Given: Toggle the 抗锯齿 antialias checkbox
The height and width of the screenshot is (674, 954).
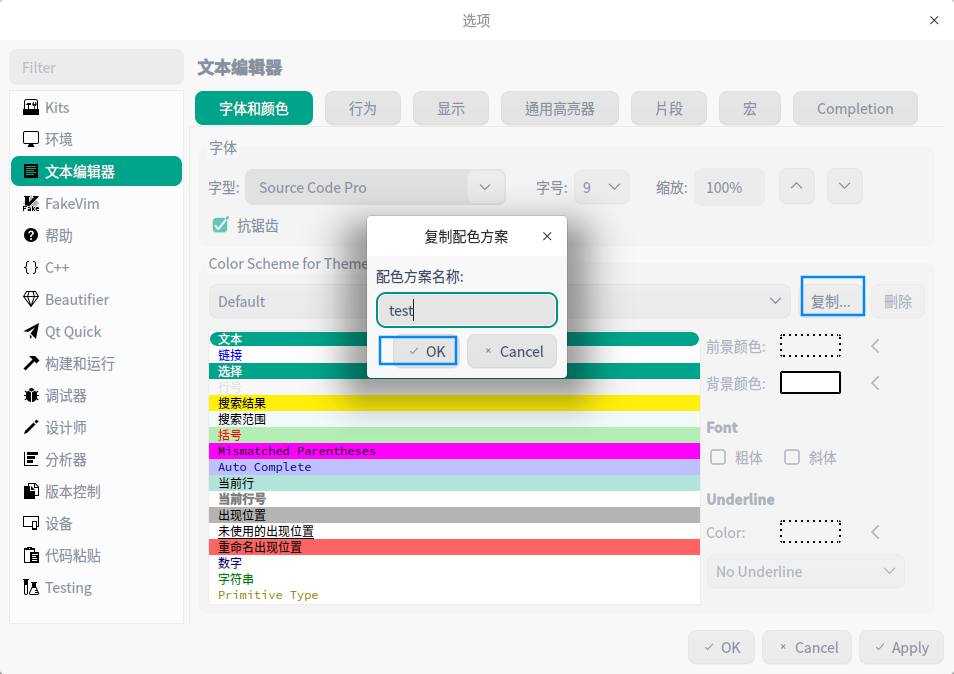Looking at the screenshot, I should tap(221, 225).
